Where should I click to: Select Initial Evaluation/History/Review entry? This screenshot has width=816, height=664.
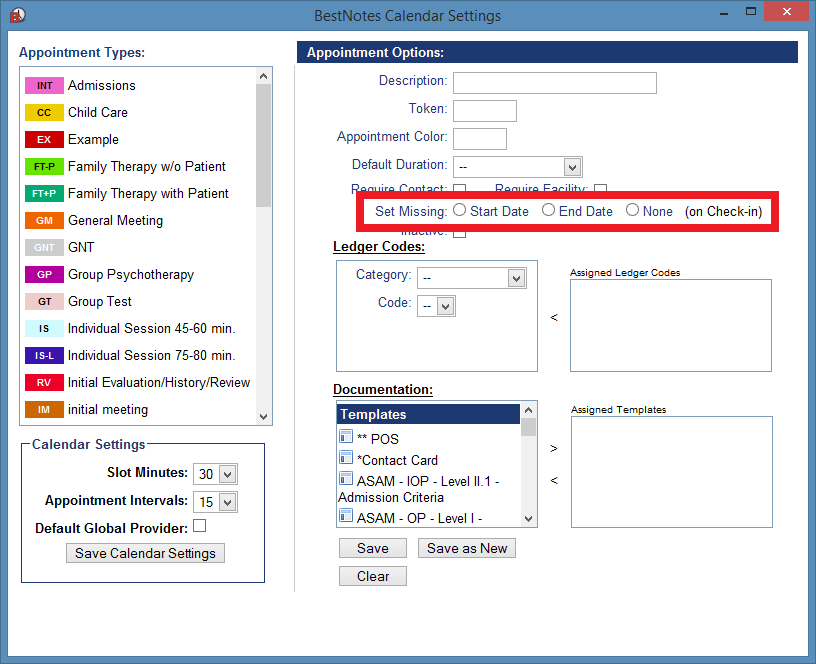(x=159, y=382)
